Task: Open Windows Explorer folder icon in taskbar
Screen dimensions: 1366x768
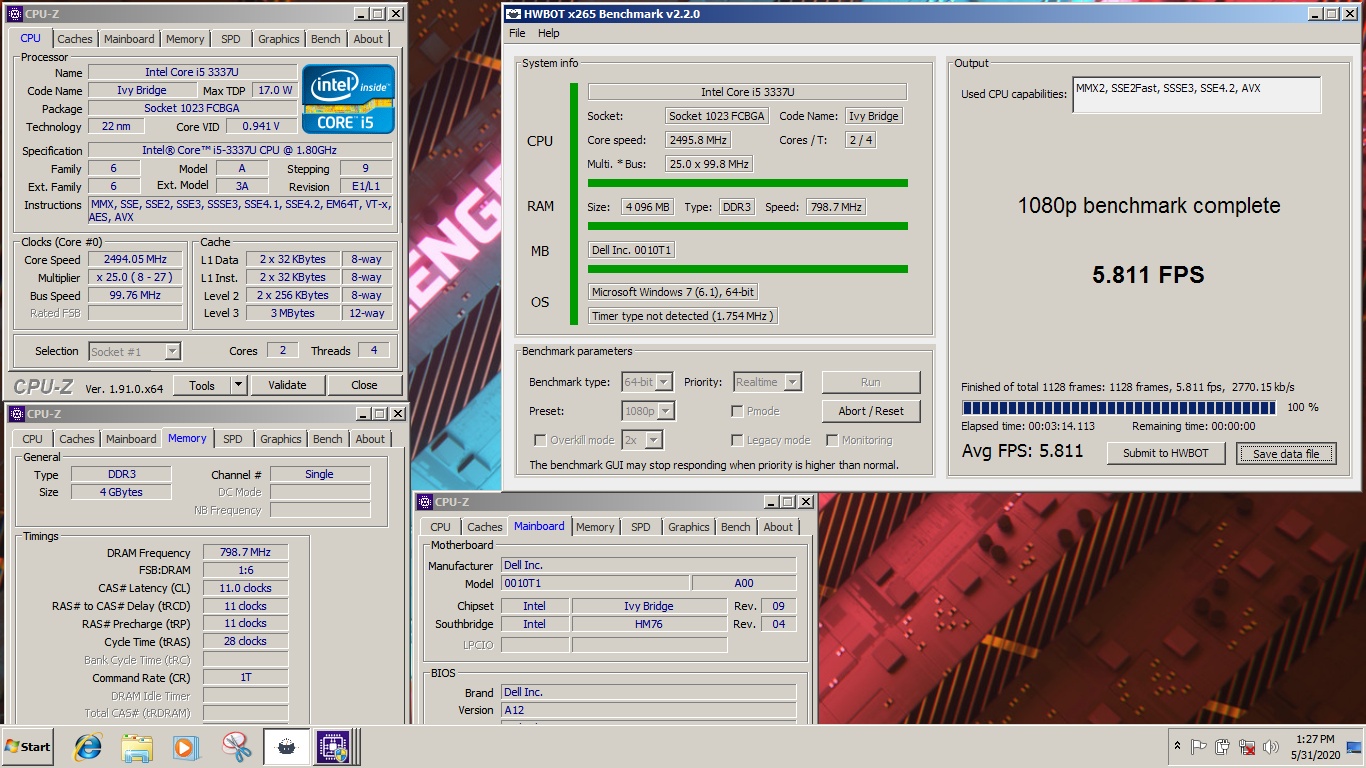Action: point(136,747)
